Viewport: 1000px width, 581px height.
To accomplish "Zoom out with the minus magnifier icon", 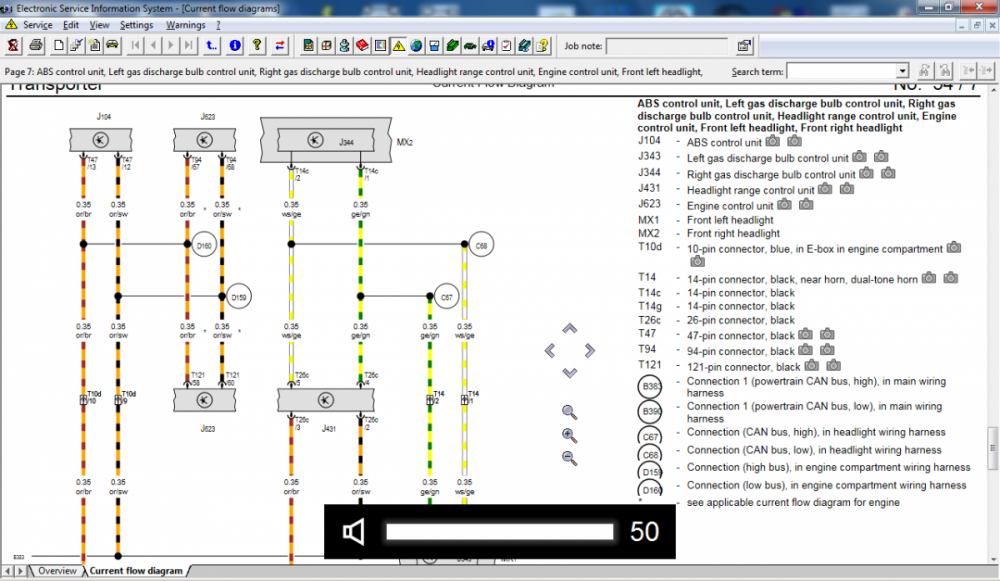I will coord(569,458).
